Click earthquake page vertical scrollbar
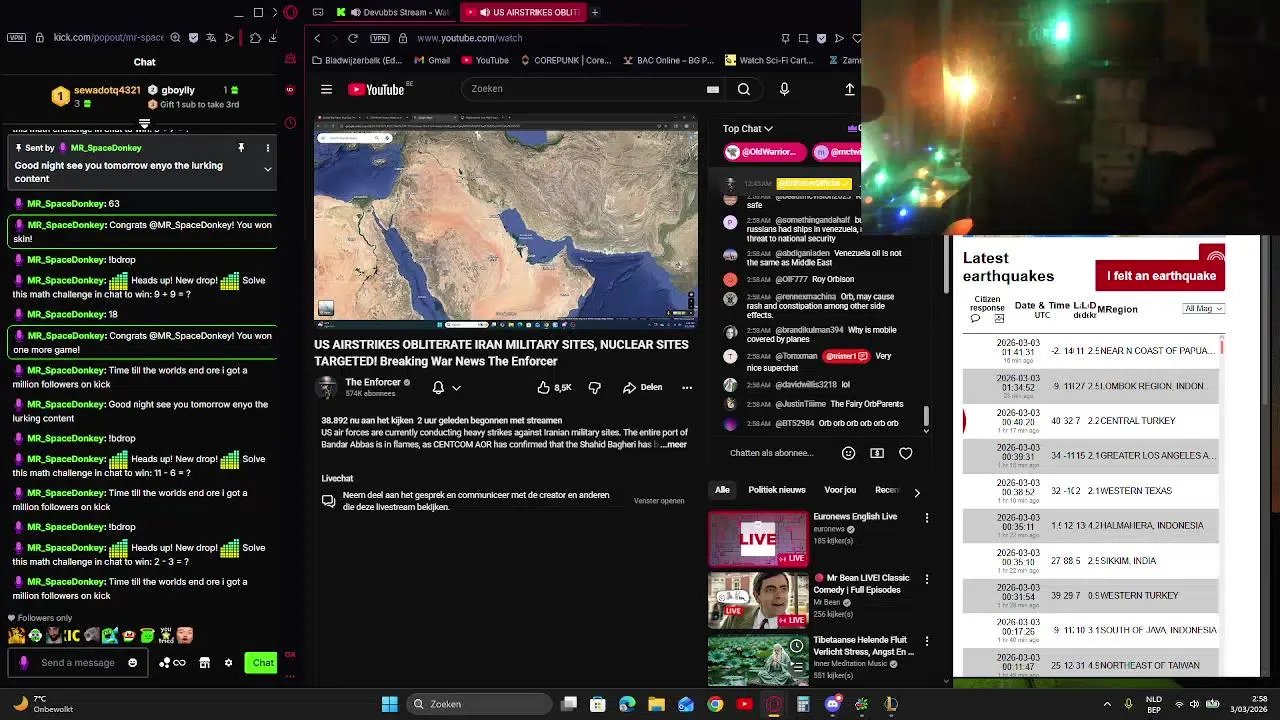This screenshot has width=1280, height=720. [1265, 320]
